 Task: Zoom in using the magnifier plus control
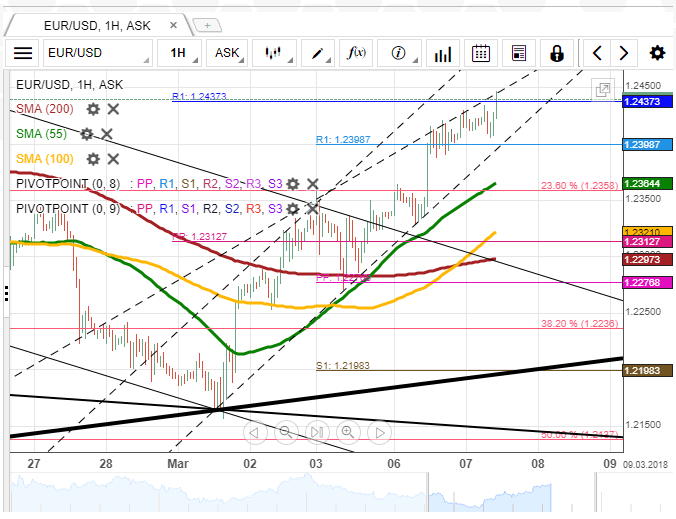click(x=348, y=432)
